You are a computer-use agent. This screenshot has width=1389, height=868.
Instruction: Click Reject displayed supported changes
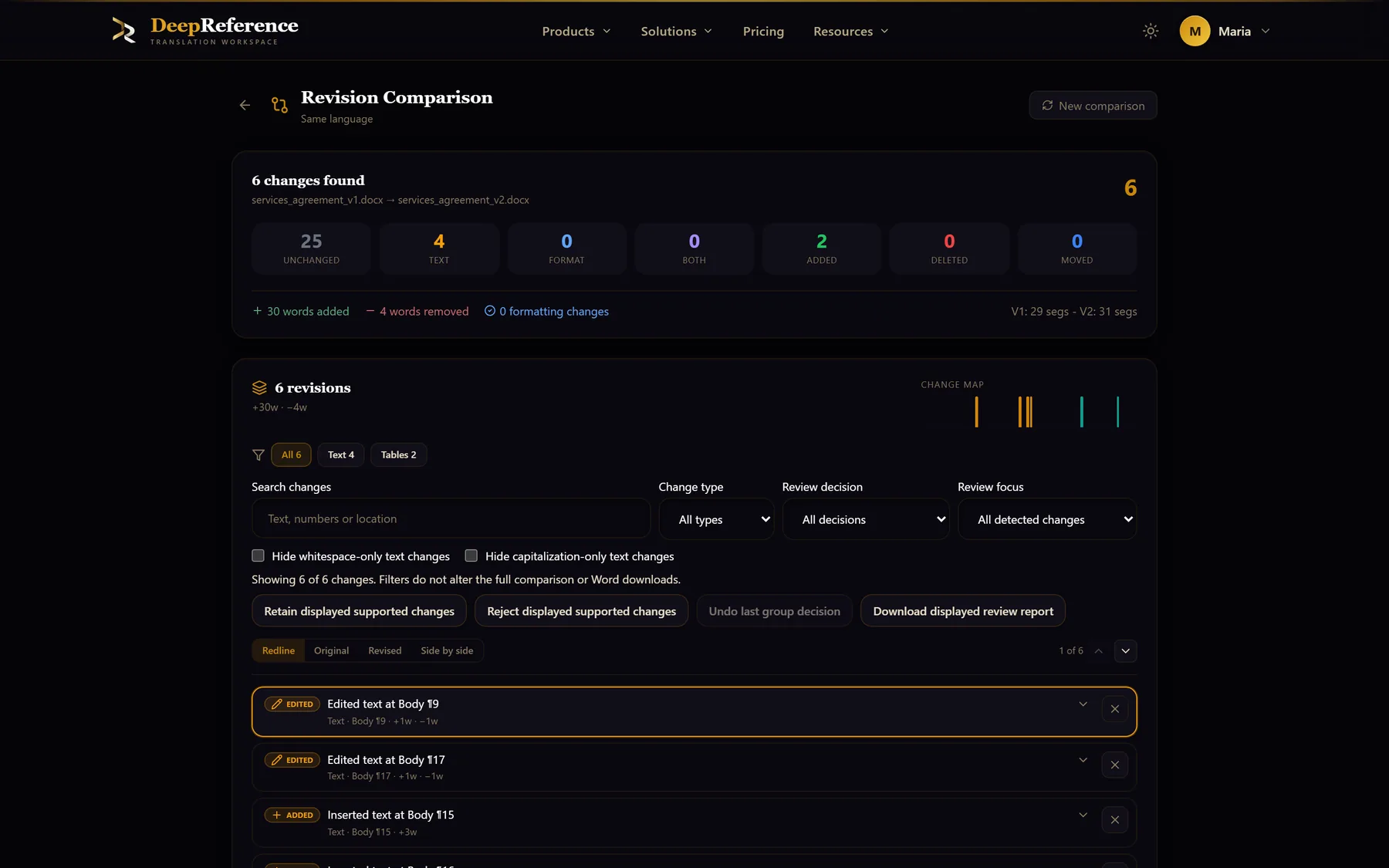581,611
